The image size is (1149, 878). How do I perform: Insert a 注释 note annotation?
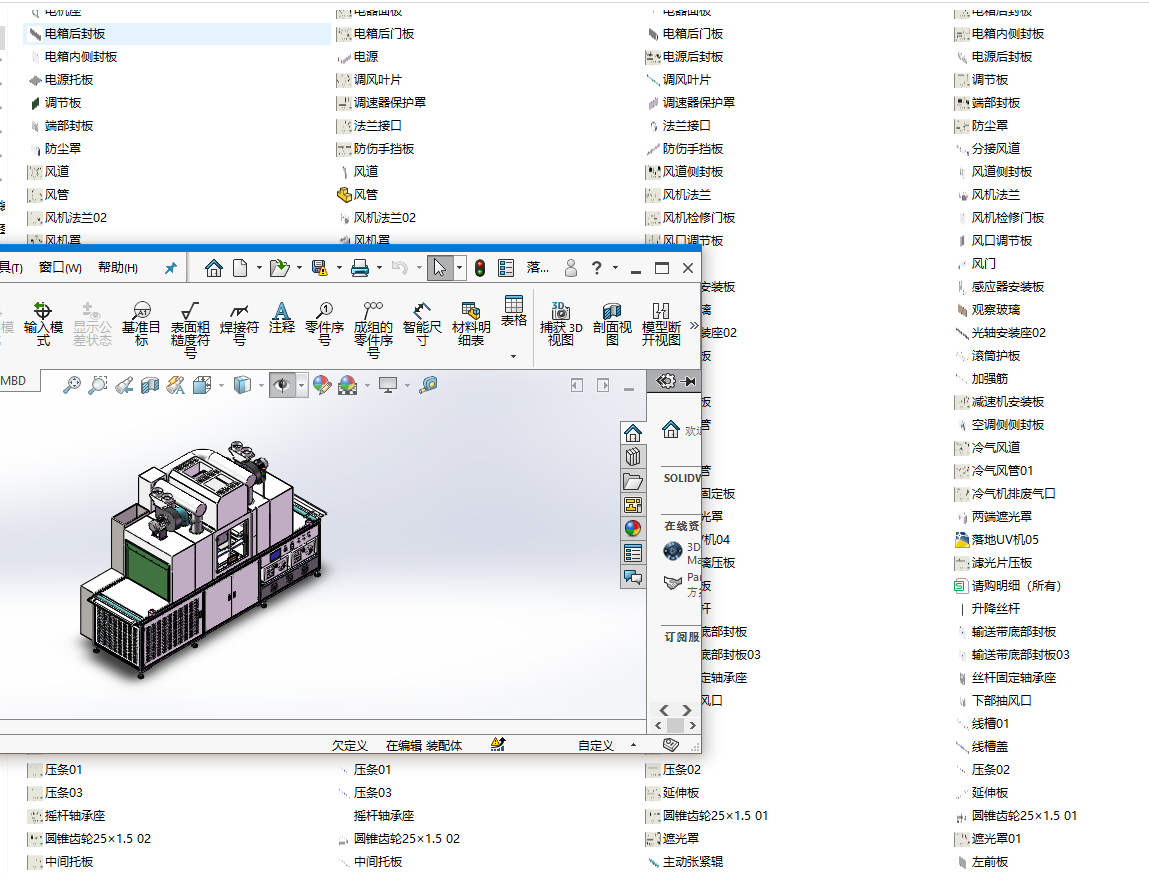point(281,318)
